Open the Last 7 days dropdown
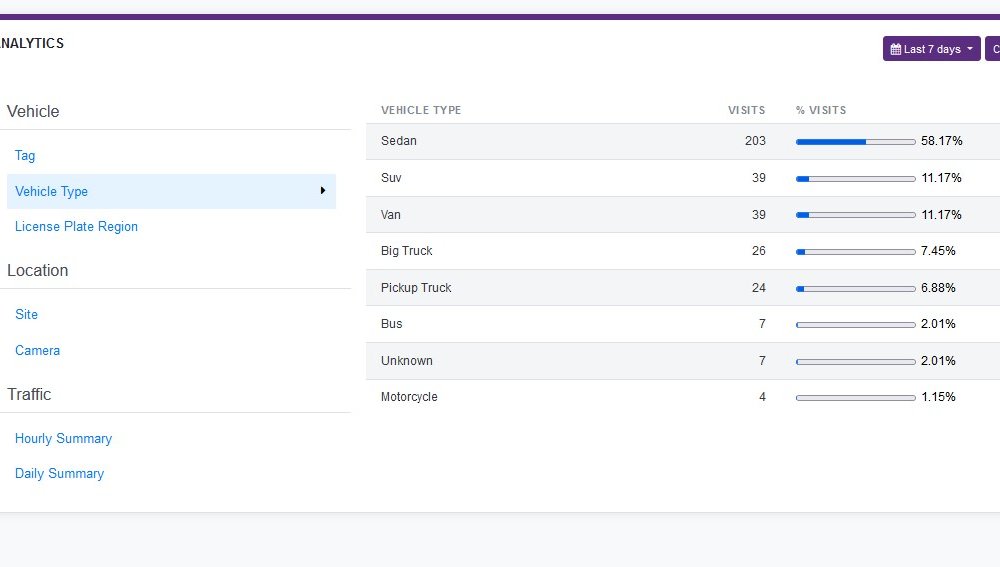 pyautogui.click(x=931, y=49)
